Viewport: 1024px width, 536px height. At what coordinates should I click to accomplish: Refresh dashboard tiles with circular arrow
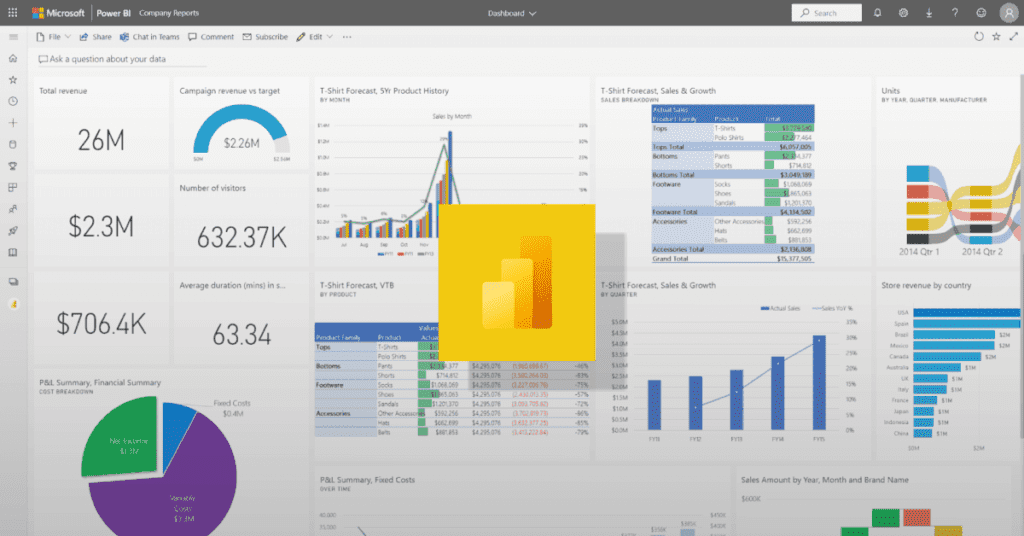point(979,37)
